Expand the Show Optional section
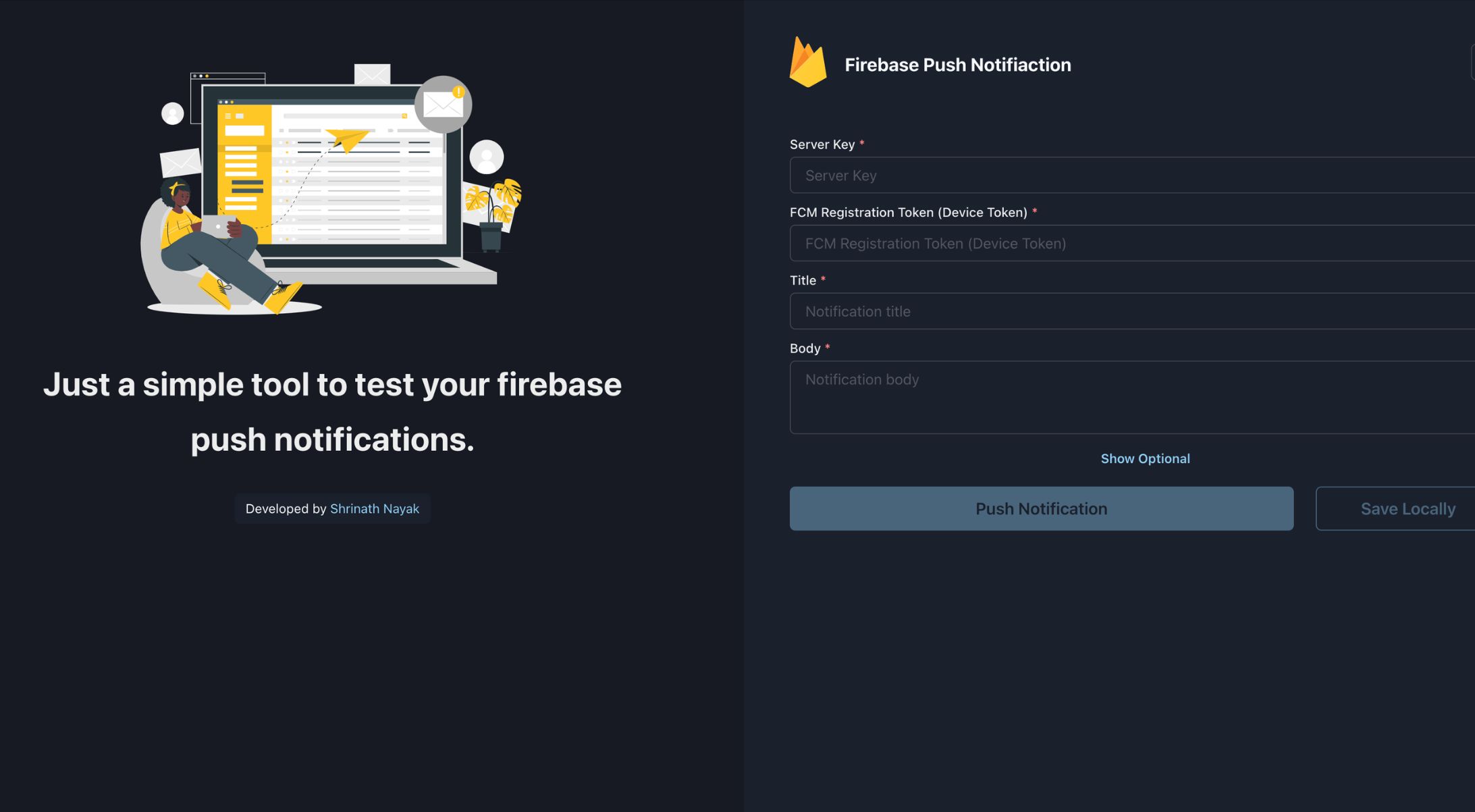This screenshot has width=1475, height=812. [1145, 458]
